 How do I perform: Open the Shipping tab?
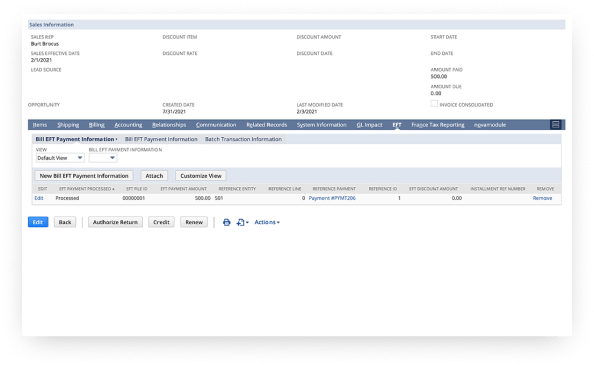pyautogui.click(x=68, y=125)
